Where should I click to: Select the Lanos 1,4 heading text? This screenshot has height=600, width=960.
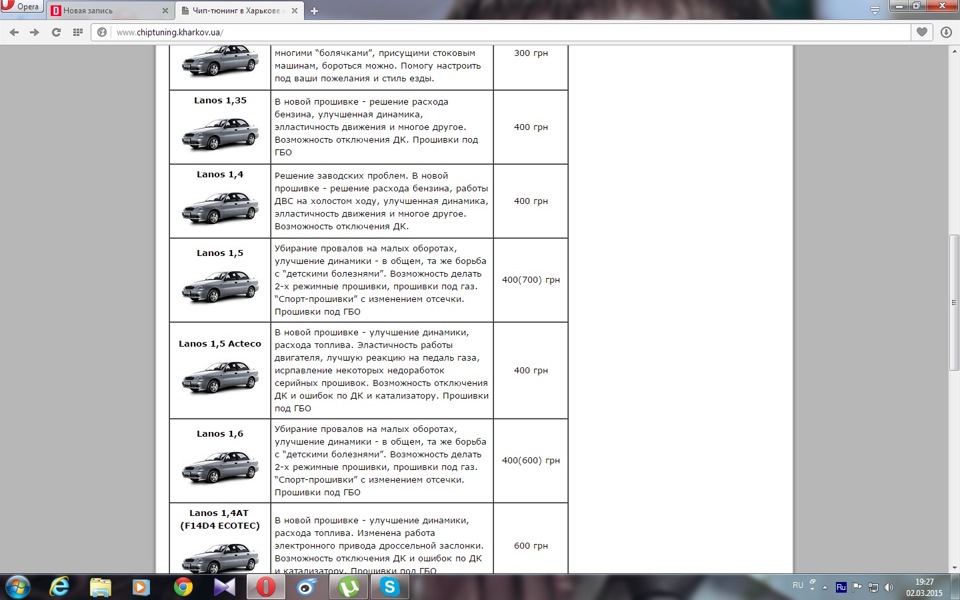pos(220,174)
